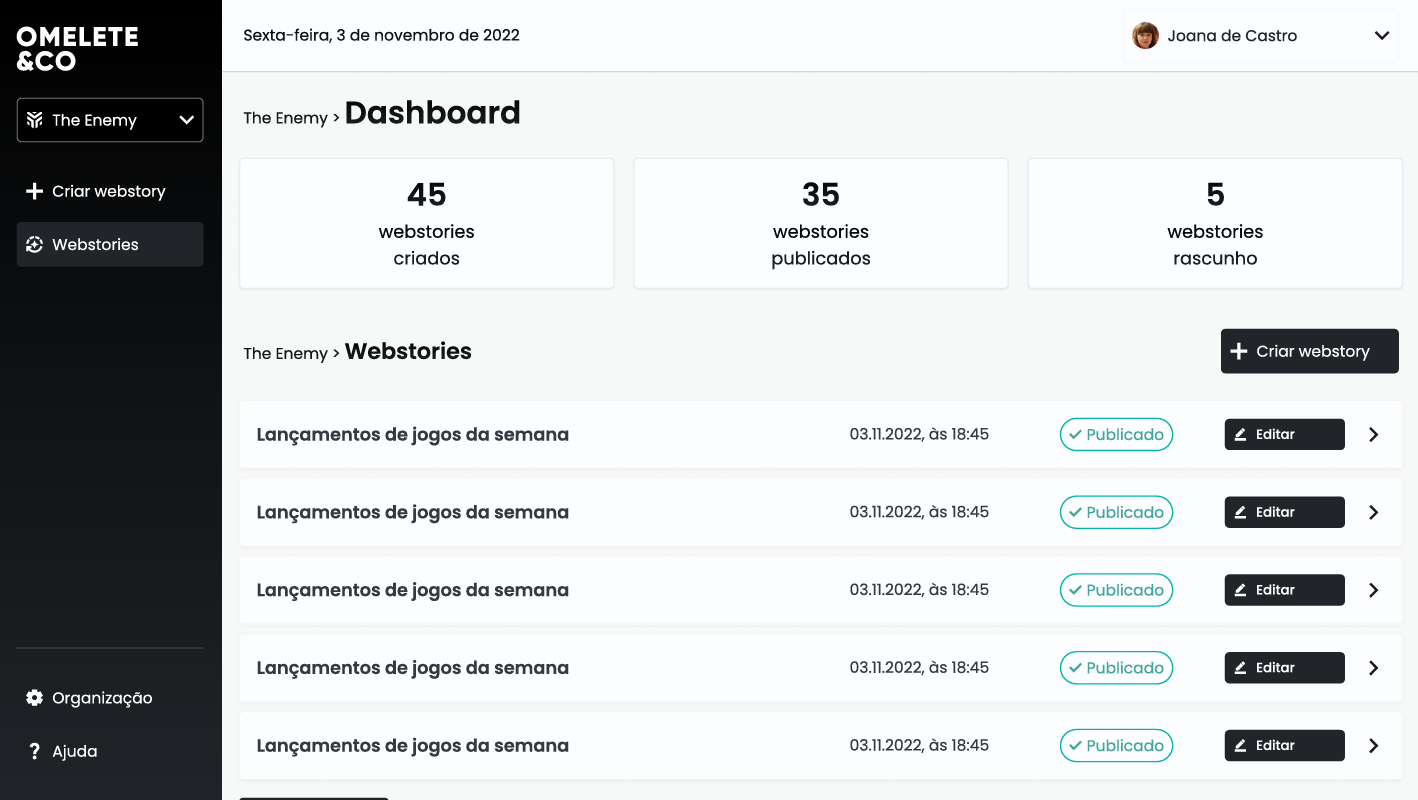
Task: Toggle the Publicado status on the second webstory
Action: point(1116,512)
